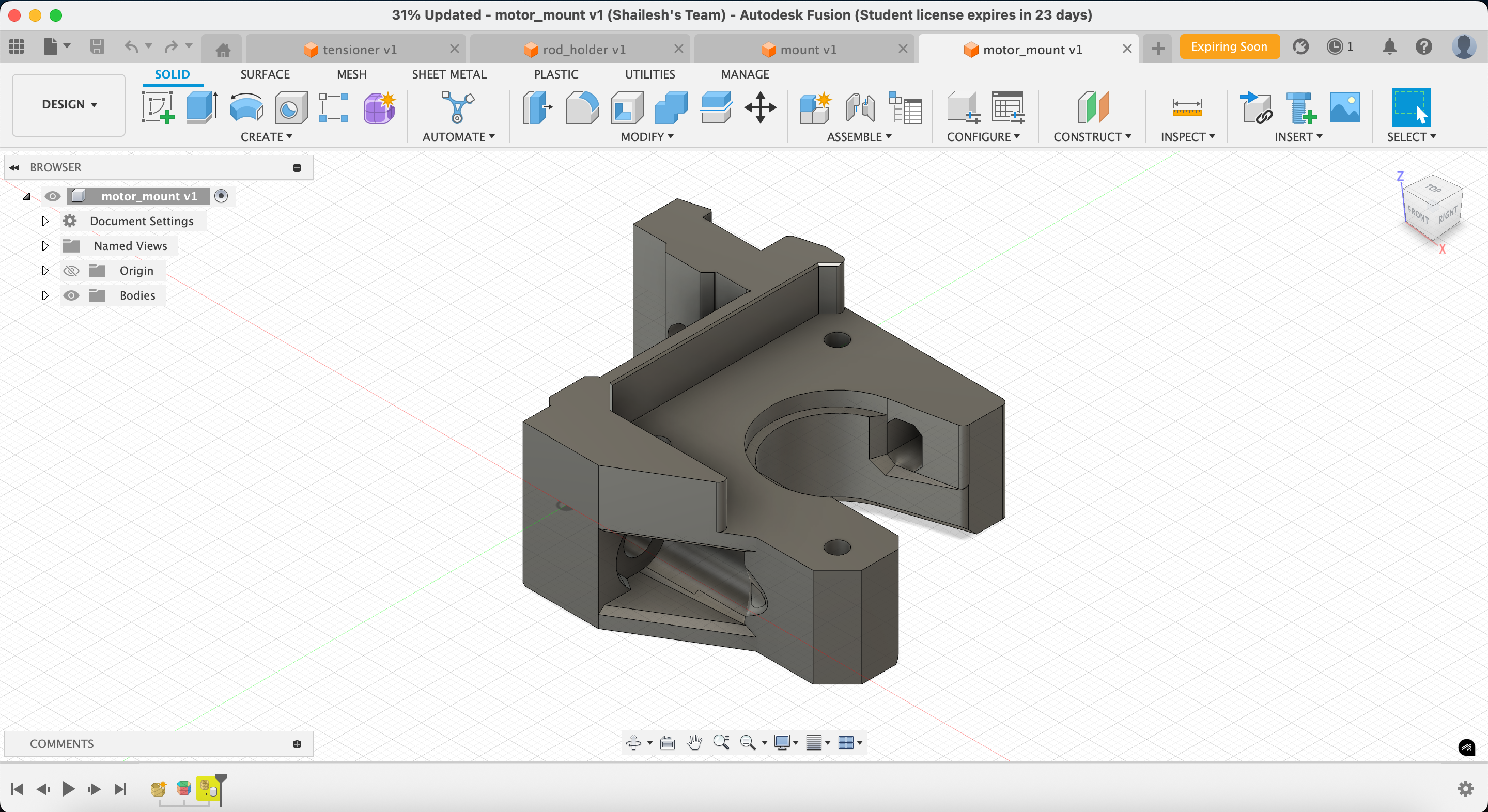Switch to the SURFACE tab
Image resolution: width=1488 pixels, height=812 pixels.
[265, 74]
